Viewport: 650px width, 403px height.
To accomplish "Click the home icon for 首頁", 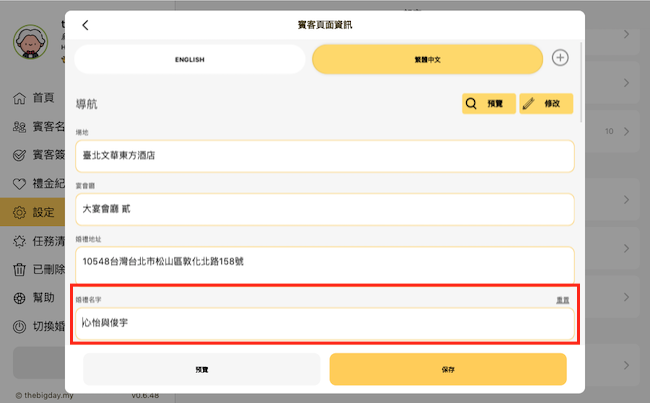I will (x=19, y=98).
